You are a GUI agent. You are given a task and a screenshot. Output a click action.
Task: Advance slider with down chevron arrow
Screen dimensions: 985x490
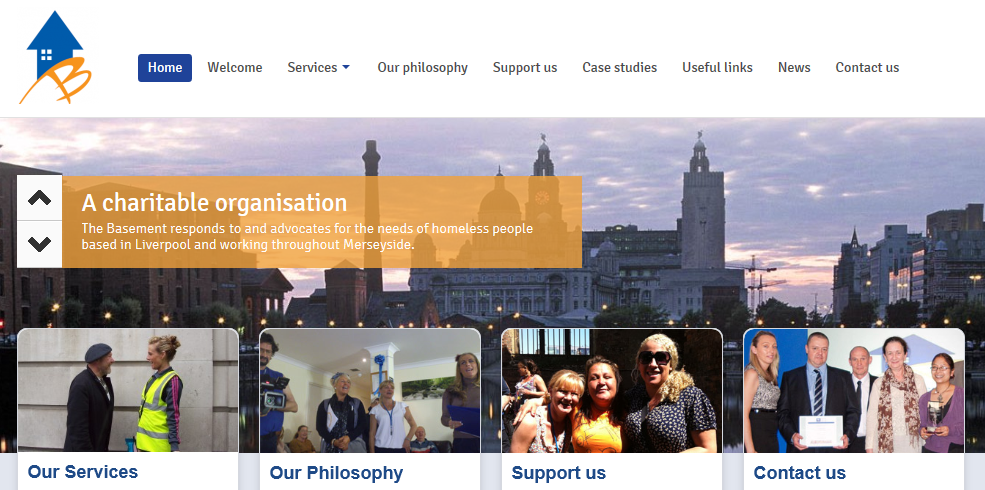coord(40,244)
